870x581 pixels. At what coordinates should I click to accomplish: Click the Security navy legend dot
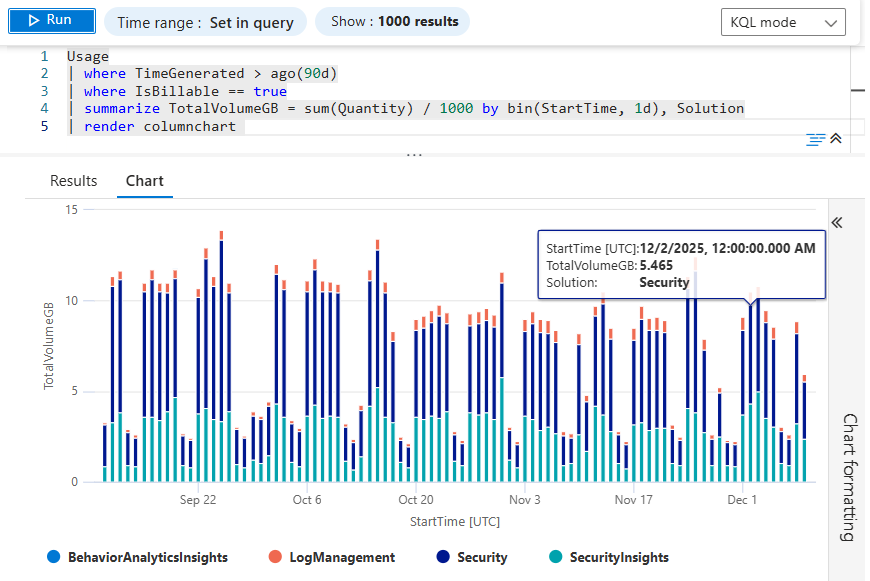pyautogui.click(x=443, y=557)
